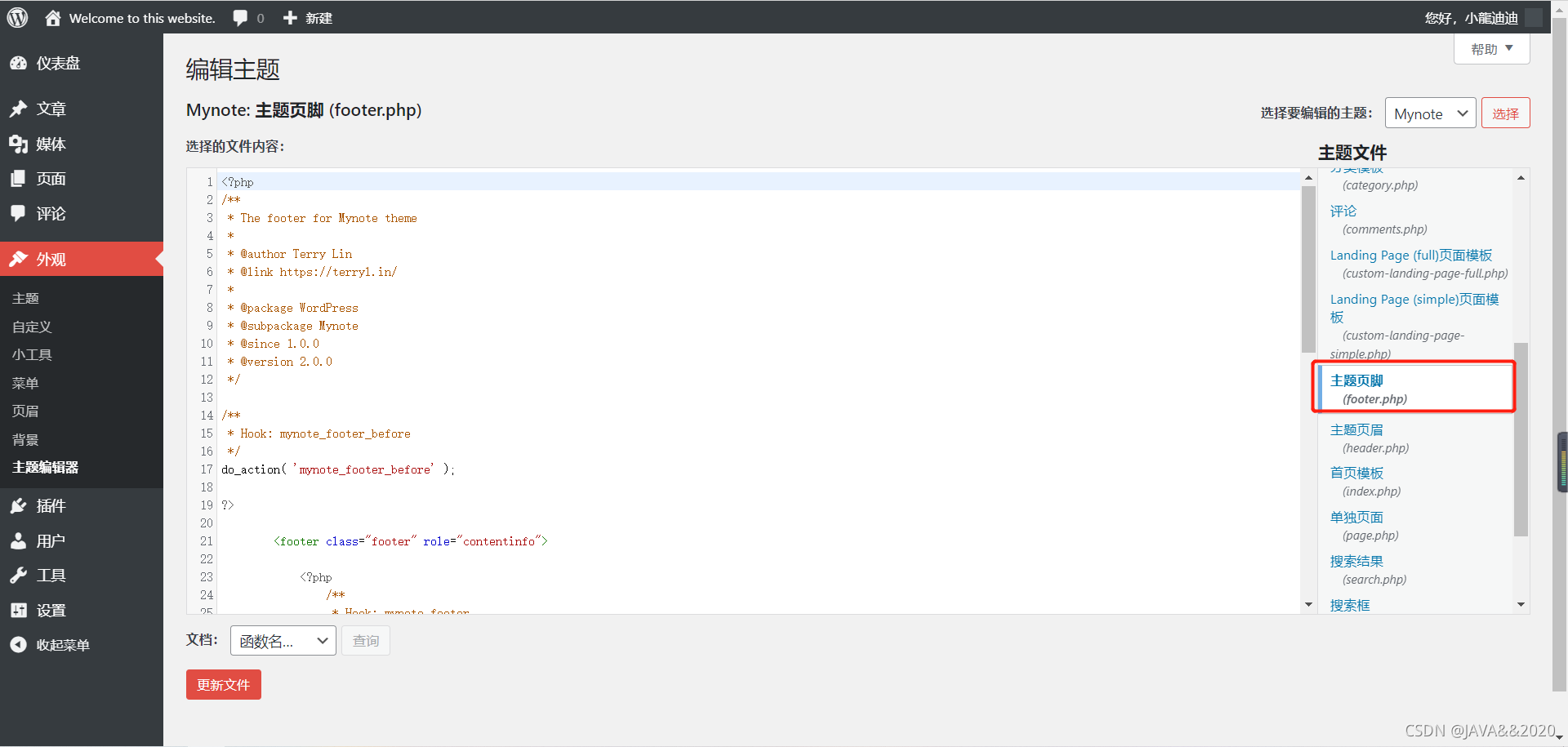Open the 评论 comments menu

(x=51, y=214)
